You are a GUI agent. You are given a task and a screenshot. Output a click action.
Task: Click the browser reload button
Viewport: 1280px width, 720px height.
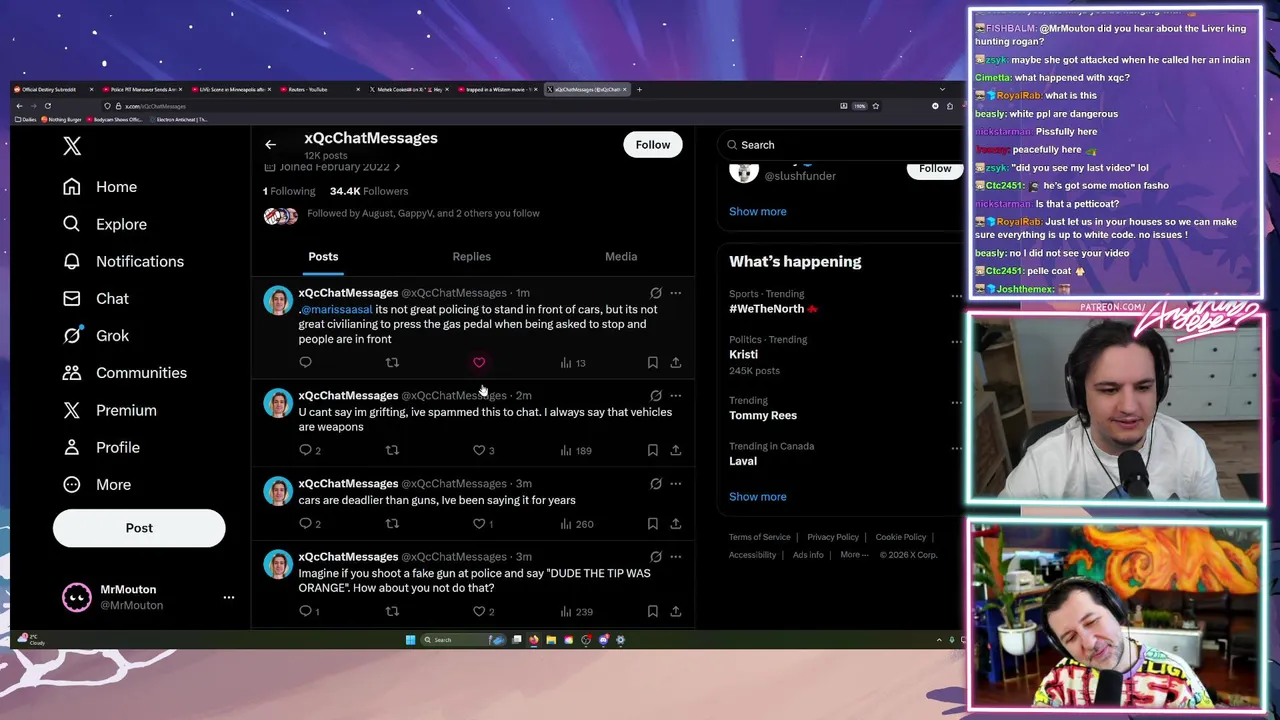(x=47, y=106)
